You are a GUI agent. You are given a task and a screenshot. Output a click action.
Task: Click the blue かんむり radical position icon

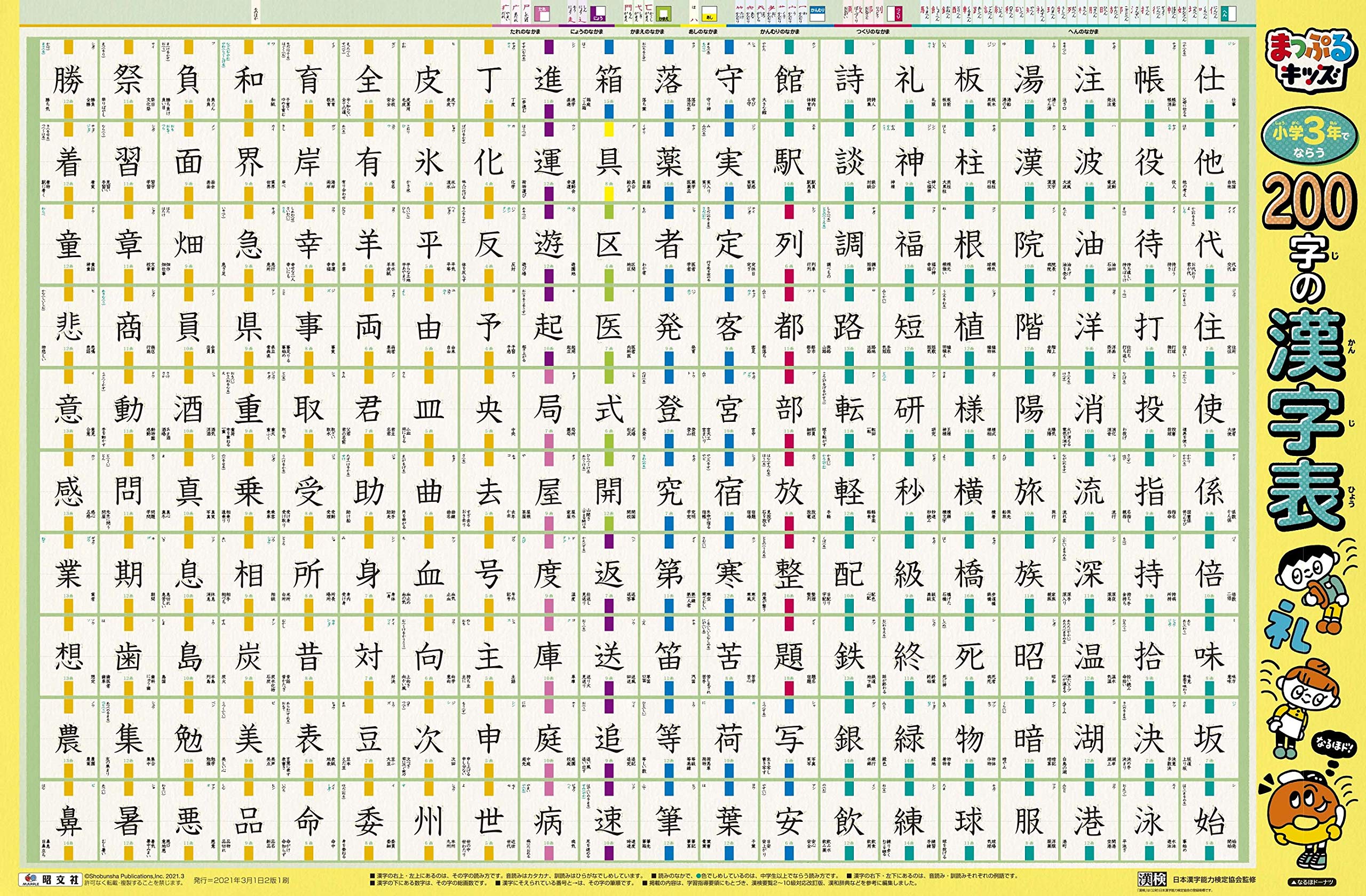[817, 13]
